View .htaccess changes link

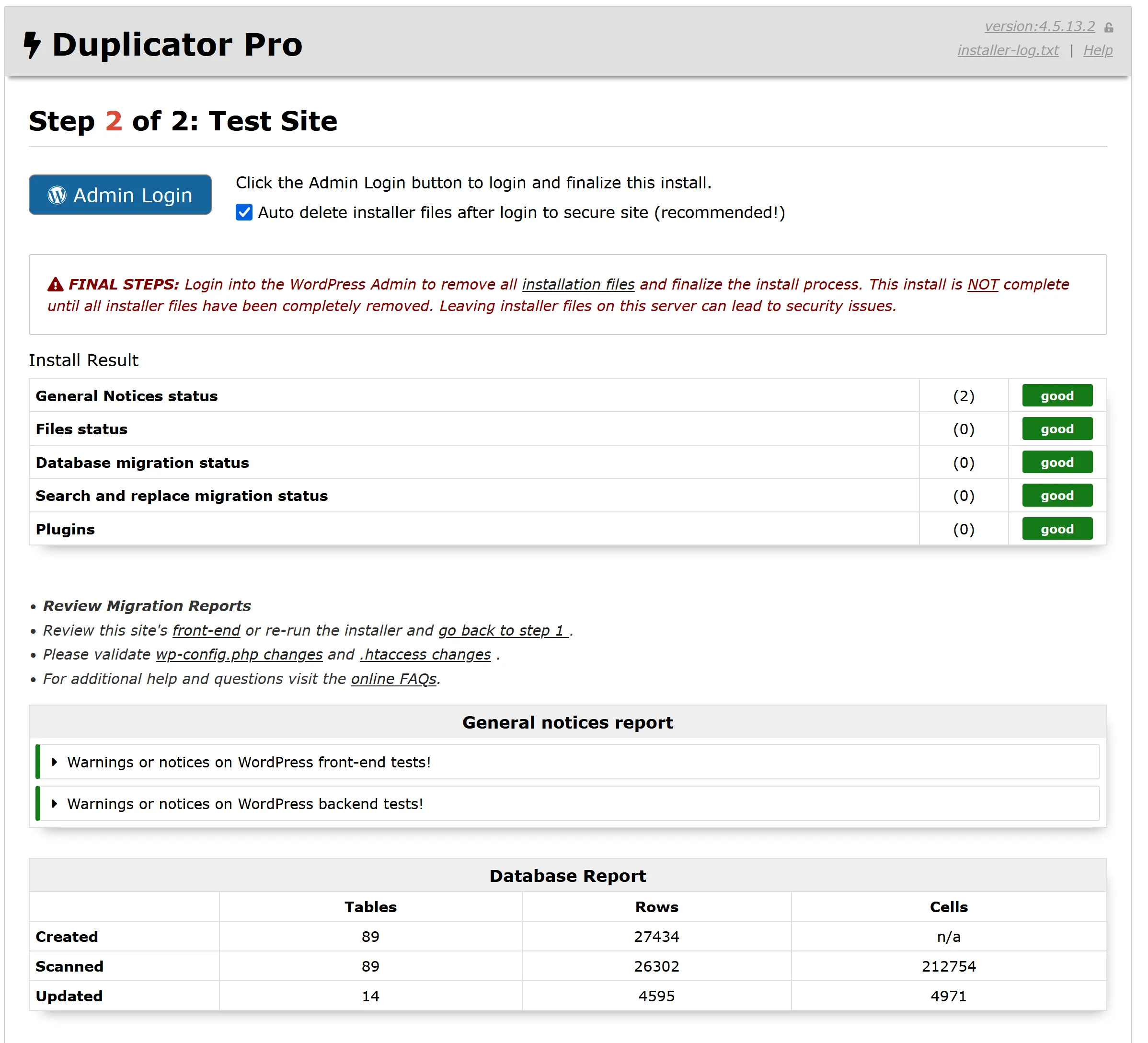[x=425, y=654]
